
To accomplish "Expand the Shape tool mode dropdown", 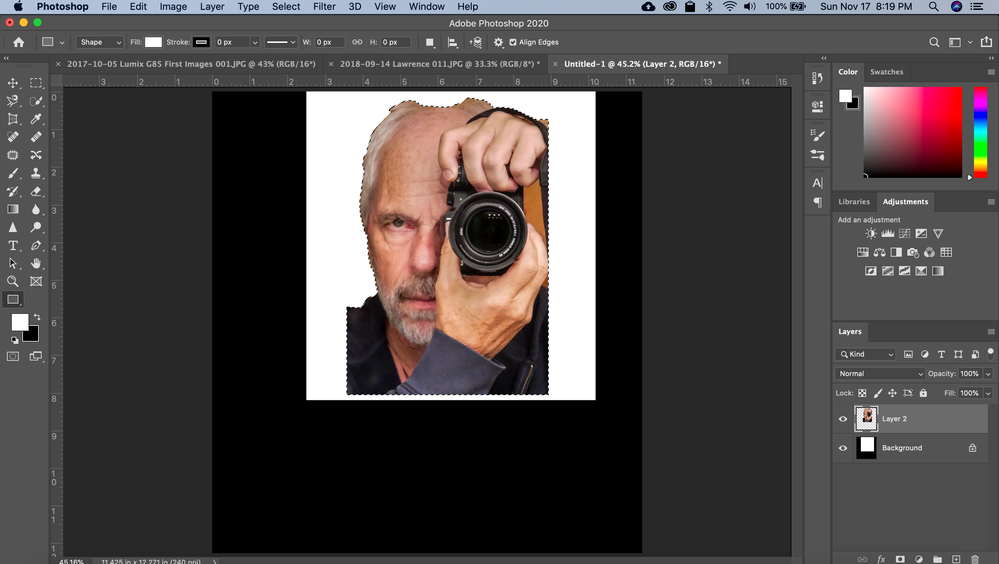I will tap(100, 42).
